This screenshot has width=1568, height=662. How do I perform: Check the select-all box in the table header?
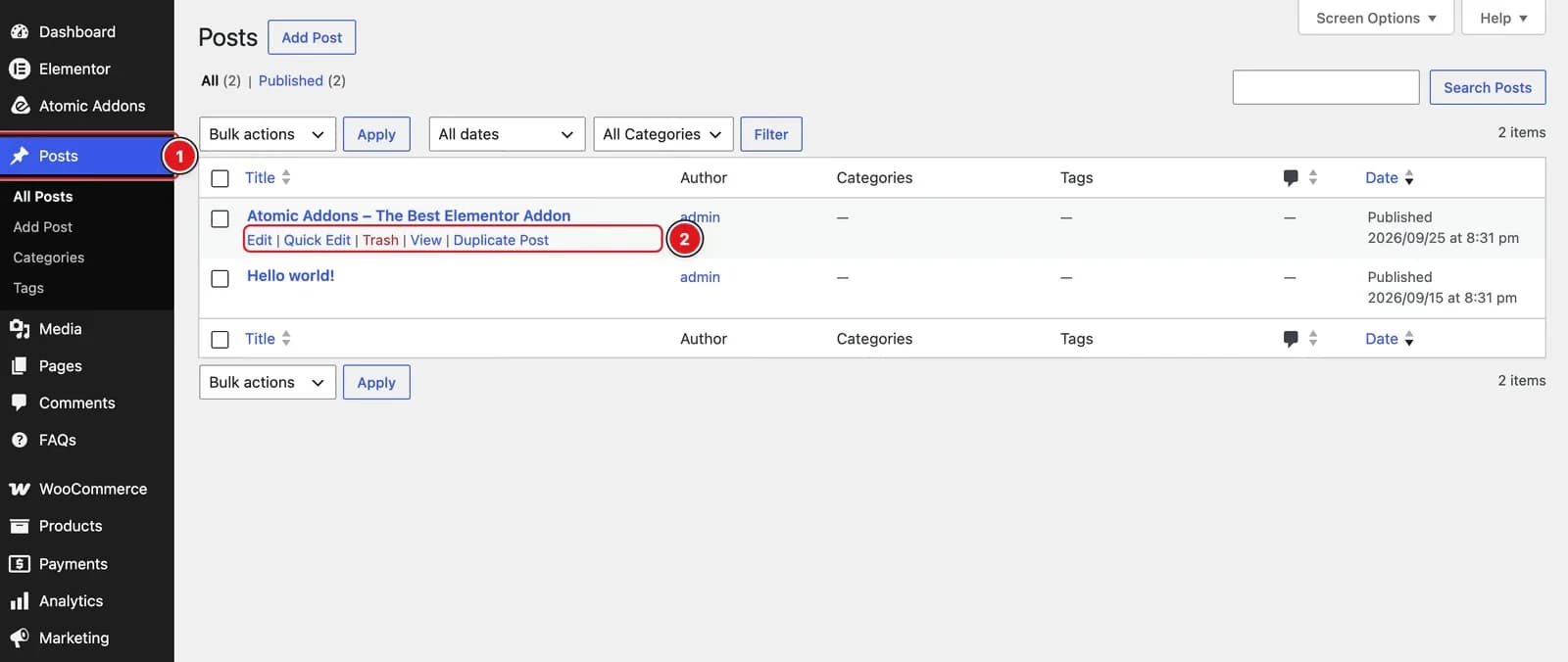(x=220, y=178)
